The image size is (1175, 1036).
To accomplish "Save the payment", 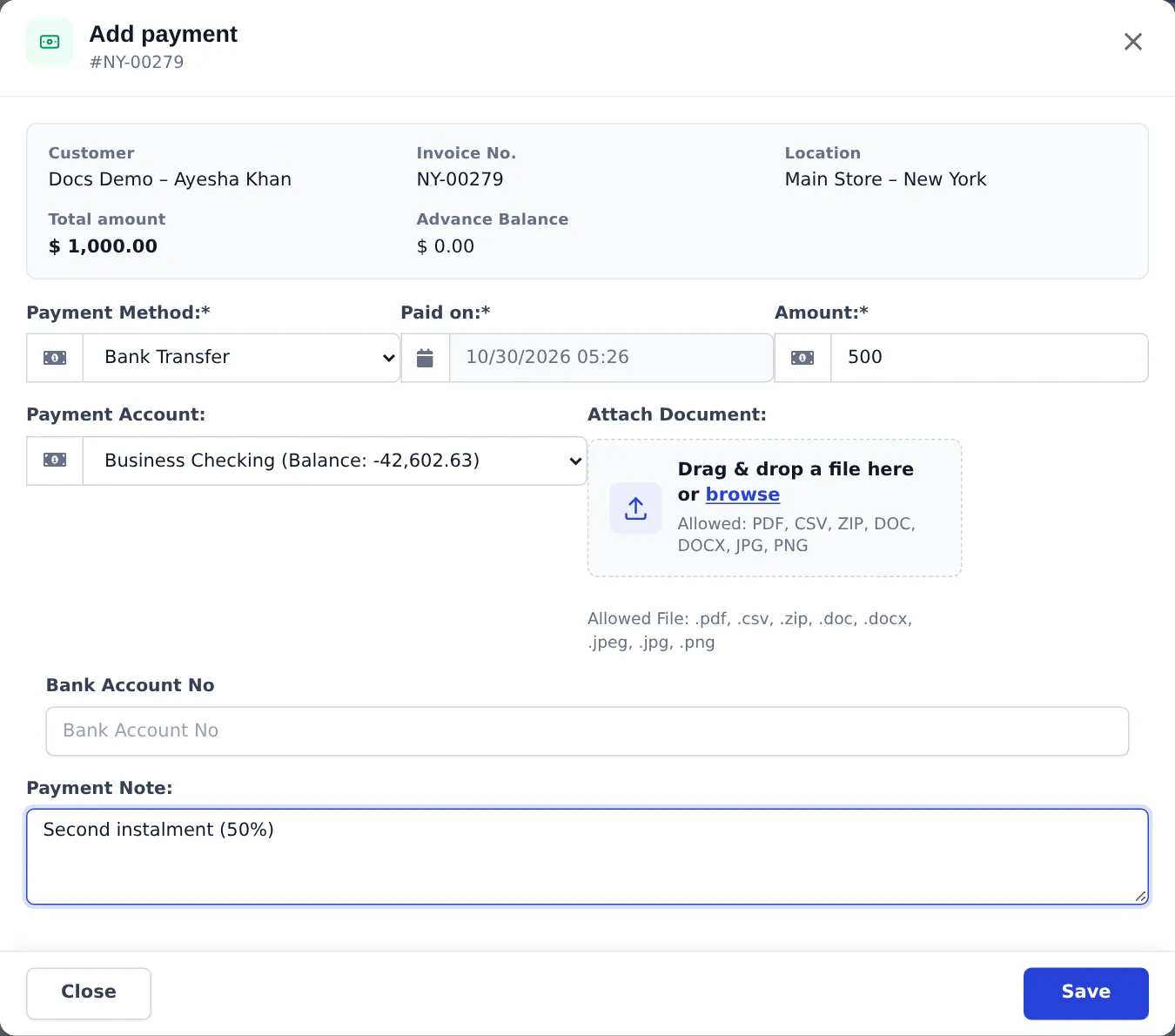I will [x=1086, y=993].
